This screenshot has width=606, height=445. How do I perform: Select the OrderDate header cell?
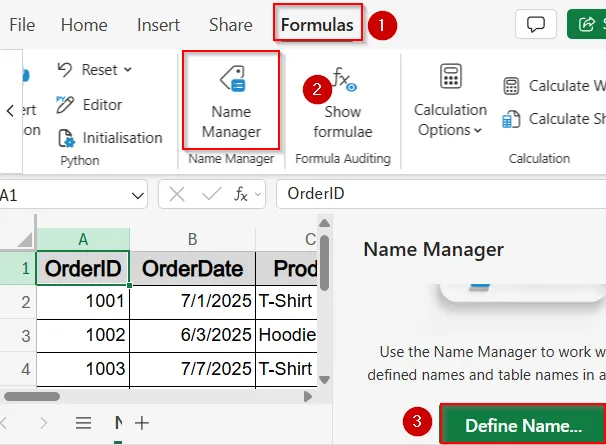[192, 268]
